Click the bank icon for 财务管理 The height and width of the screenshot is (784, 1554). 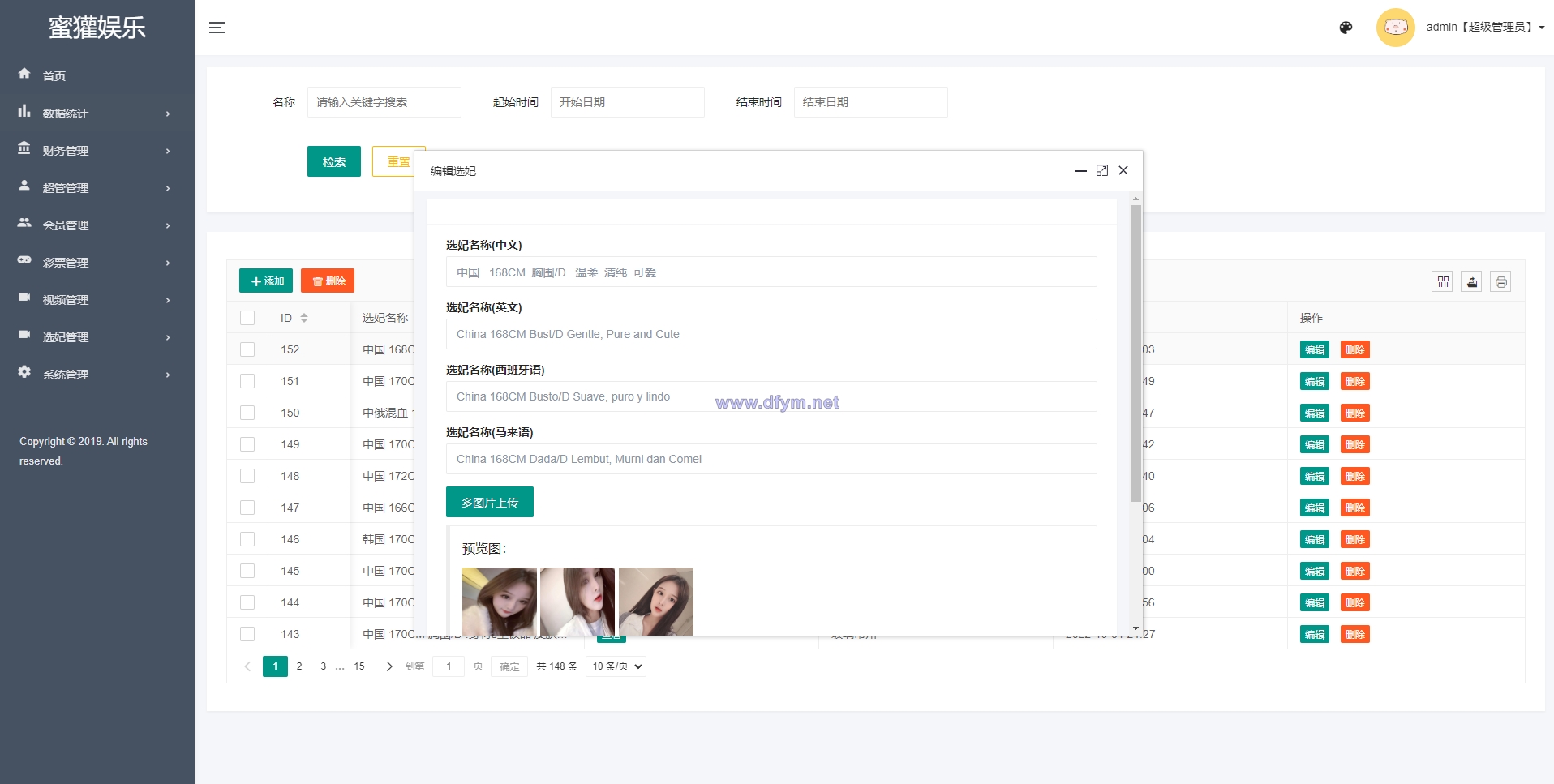(x=24, y=148)
